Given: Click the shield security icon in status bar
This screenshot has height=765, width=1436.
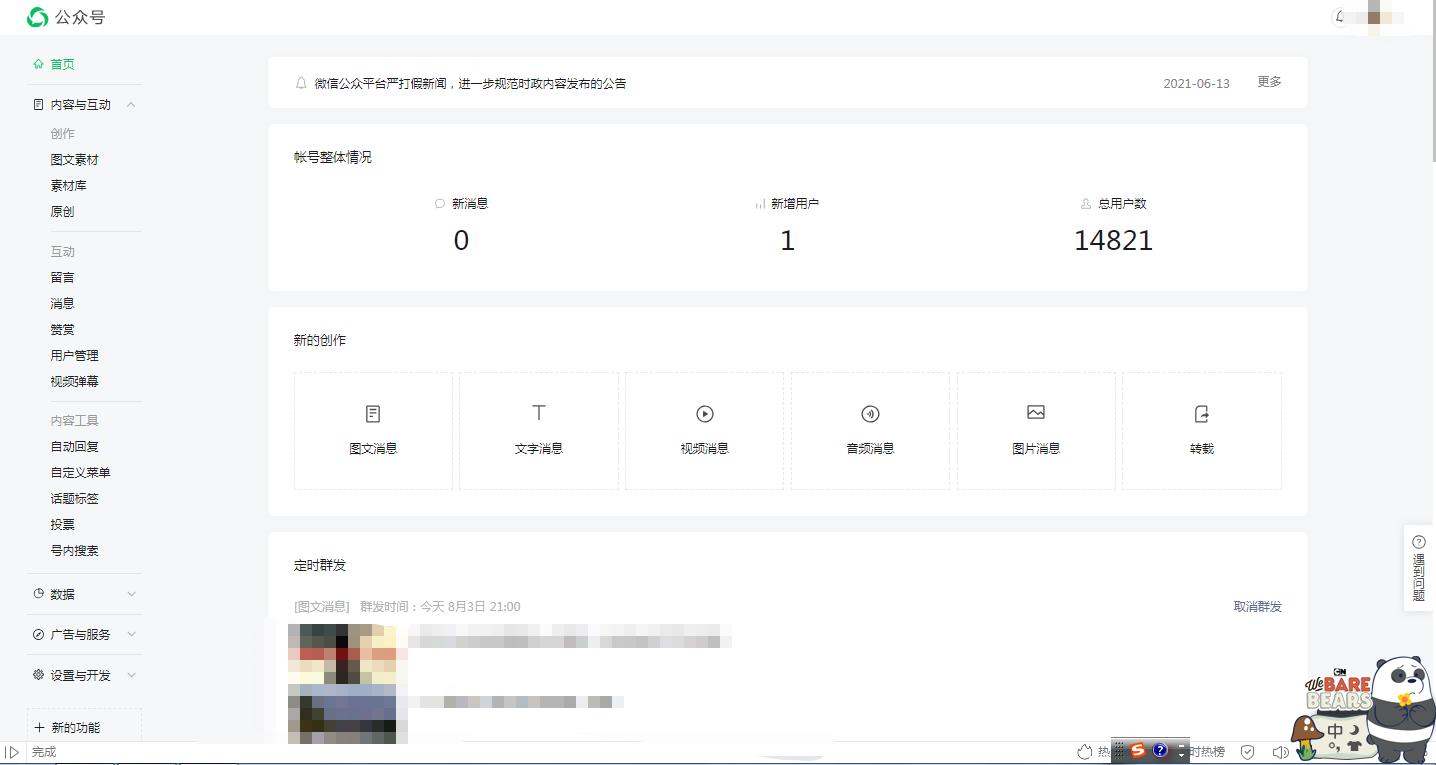Looking at the screenshot, I should (1247, 752).
